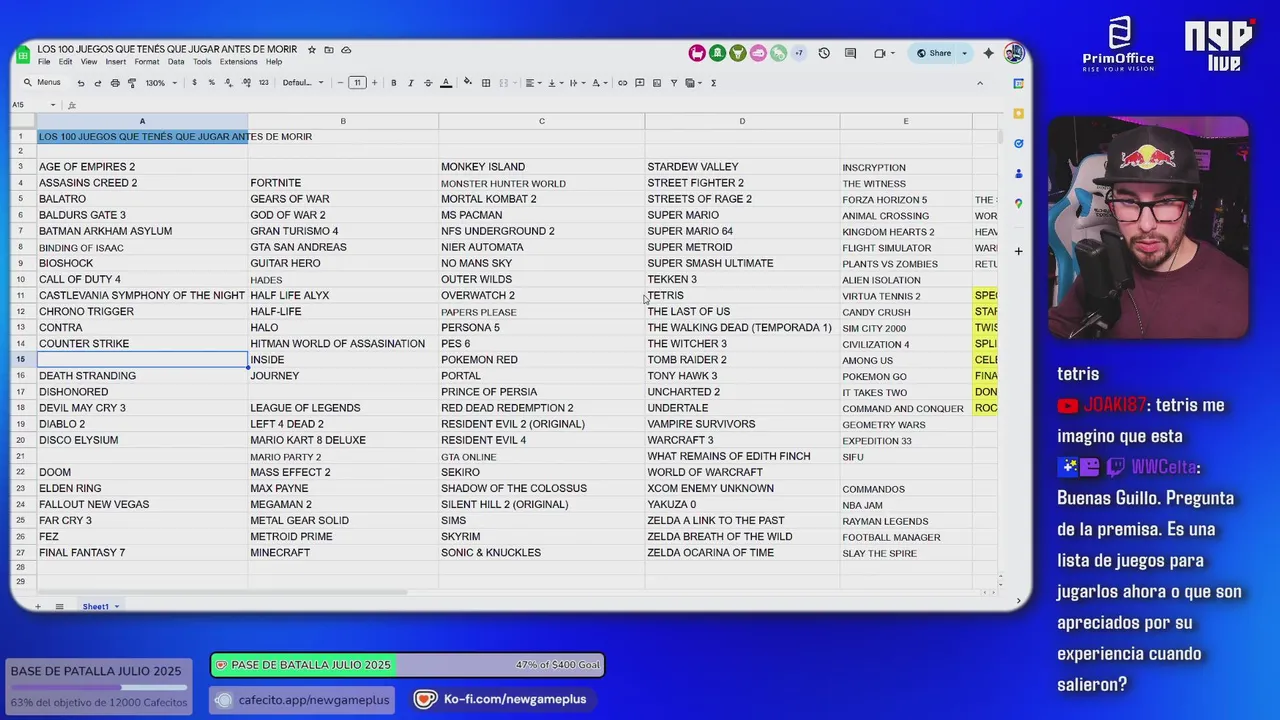Open the Gemini assistant star icon
Viewport: 1280px width, 720px height.
click(988, 53)
